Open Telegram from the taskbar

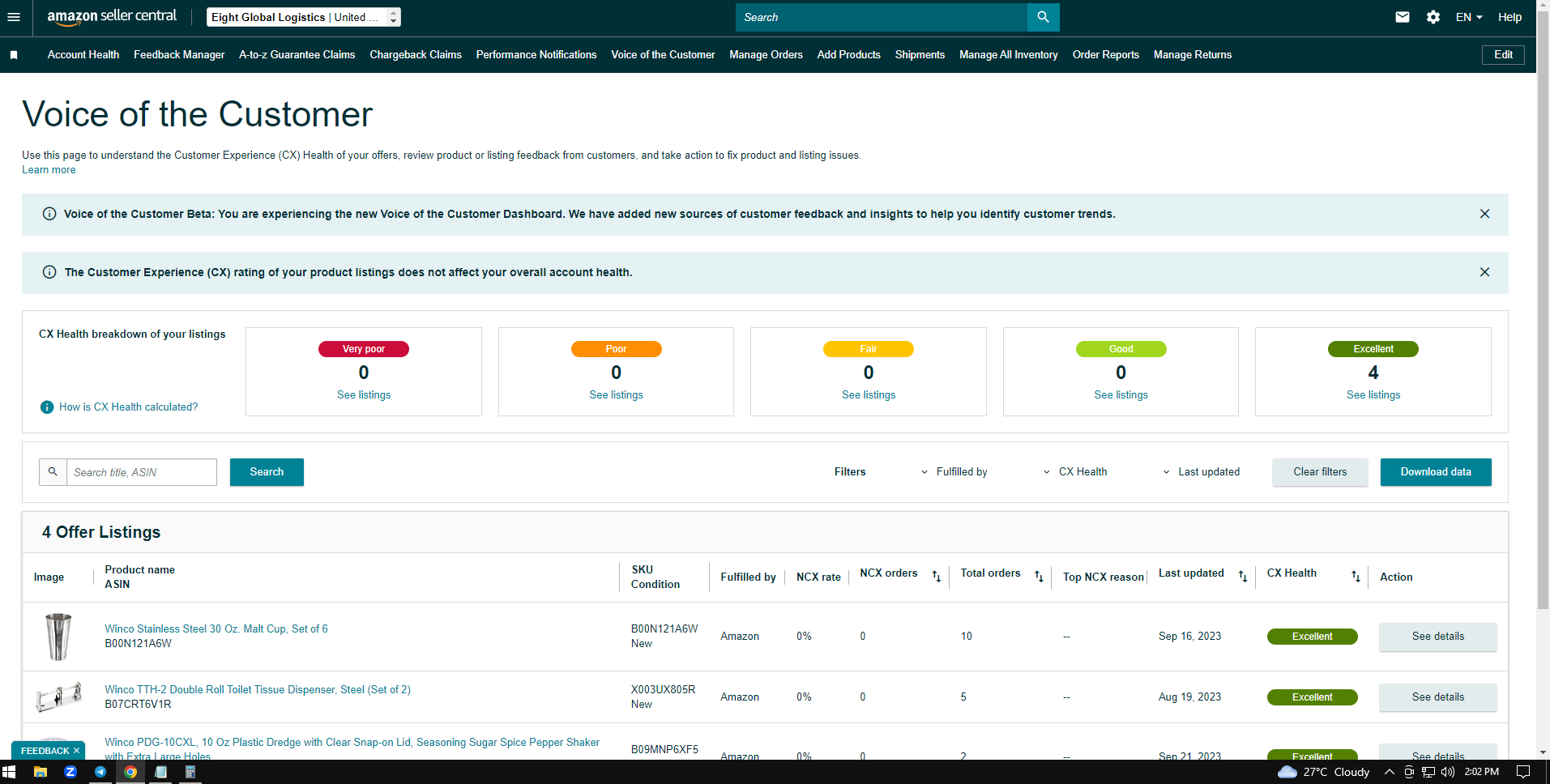[100, 772]
